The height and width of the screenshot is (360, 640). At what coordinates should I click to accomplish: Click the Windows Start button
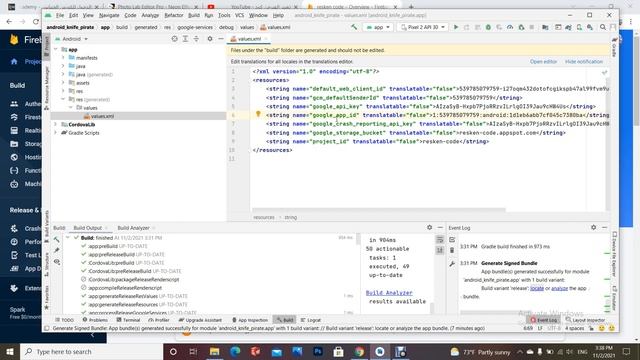[10, 351]
